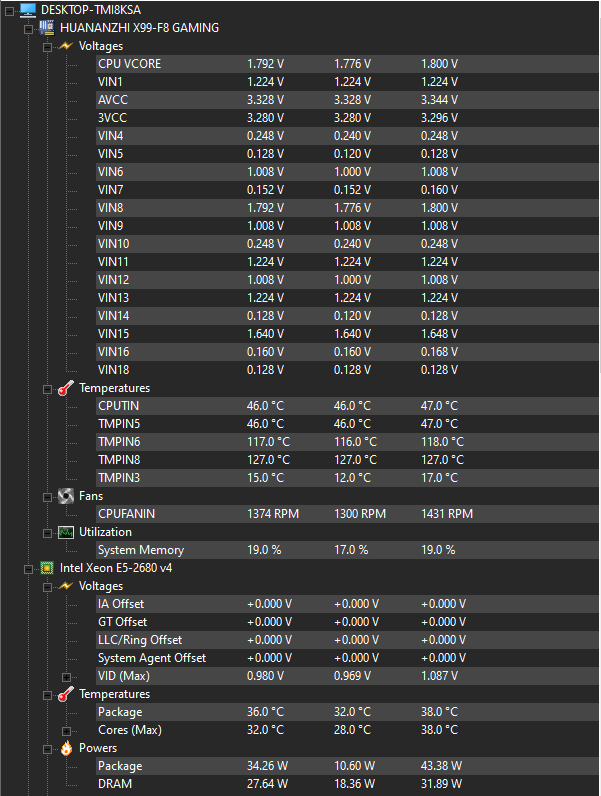Click the Utilization graph icon
This screenshot has width=601, height=796.
[x=66, y=532]
